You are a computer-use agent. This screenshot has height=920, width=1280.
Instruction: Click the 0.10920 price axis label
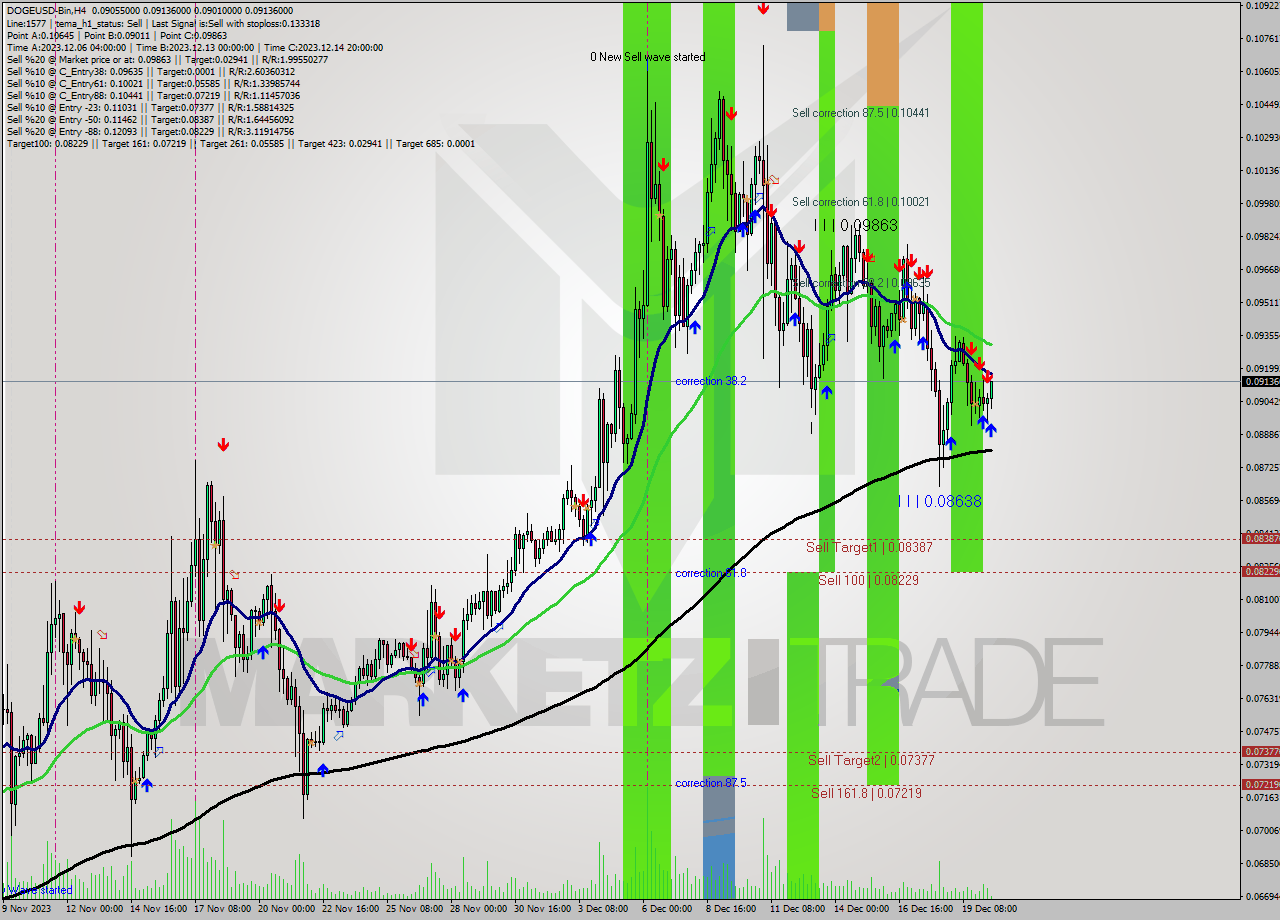[x=1262, y=6]
